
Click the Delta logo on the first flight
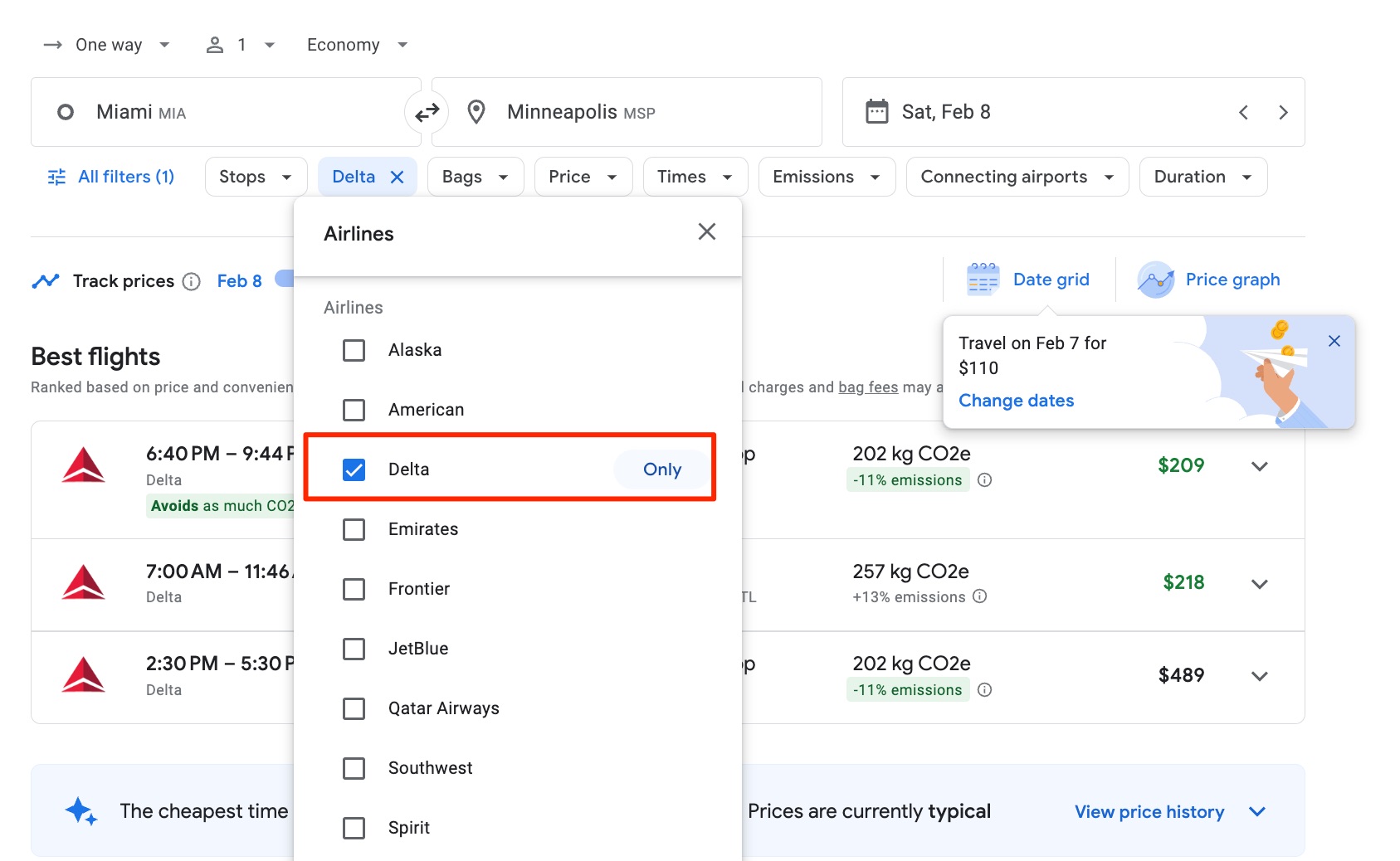(x=83, y=466)
